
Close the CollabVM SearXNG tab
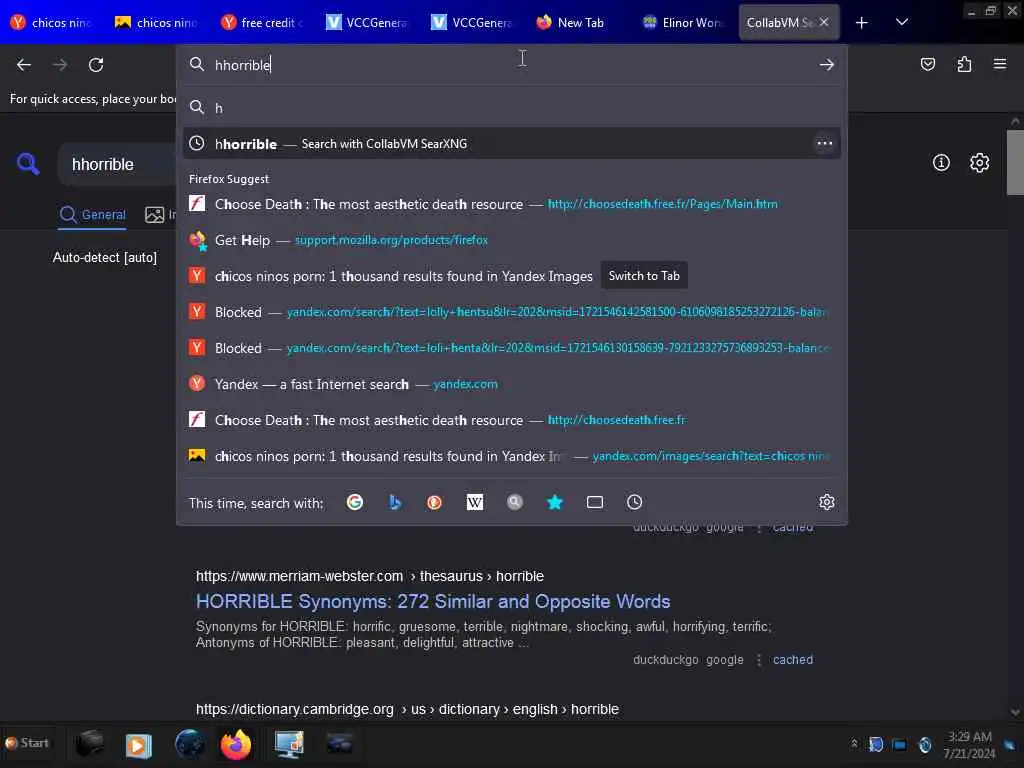click(x=824, y=22)
